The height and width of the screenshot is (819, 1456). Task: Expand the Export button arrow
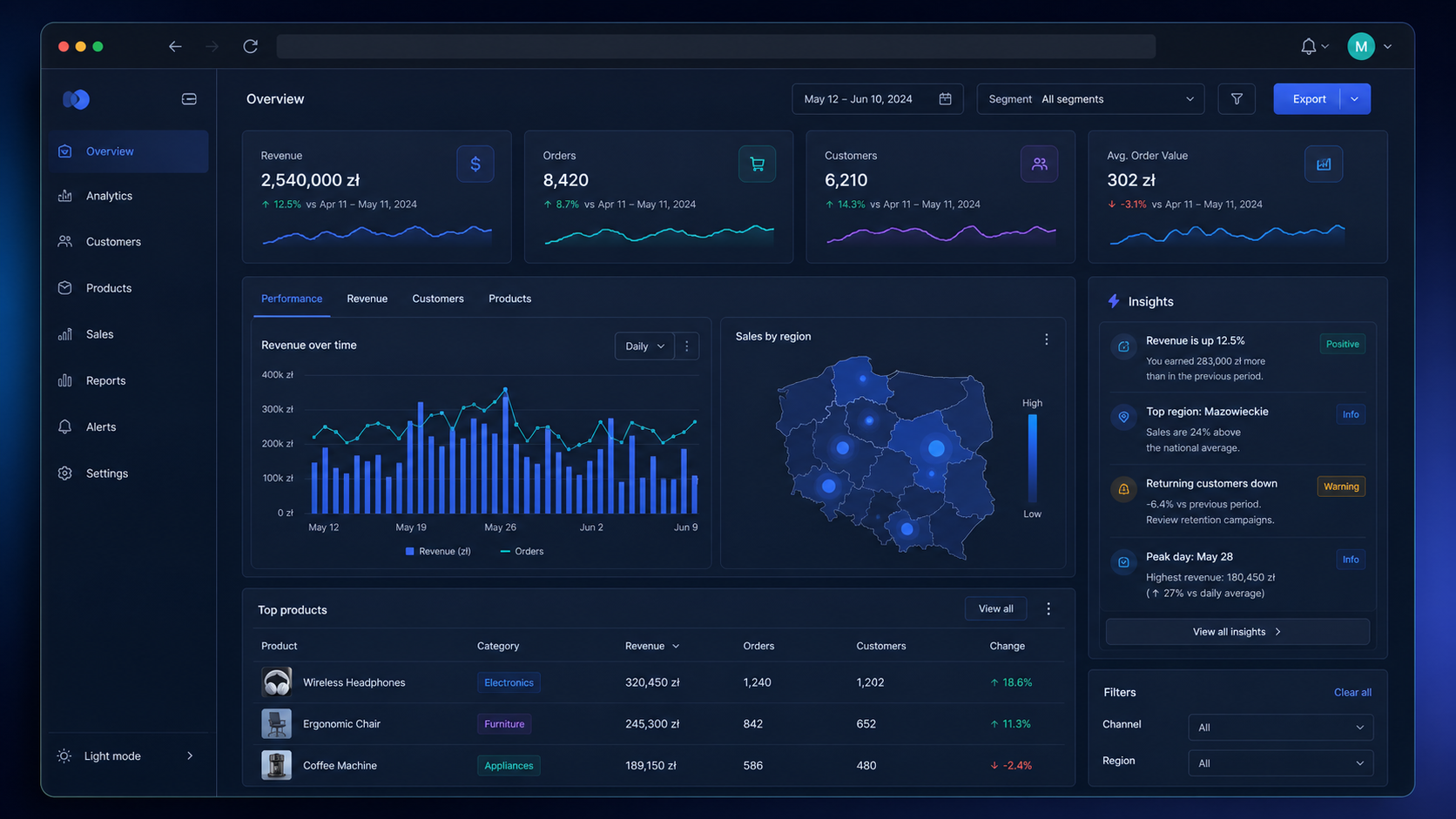click(1355, 99)
